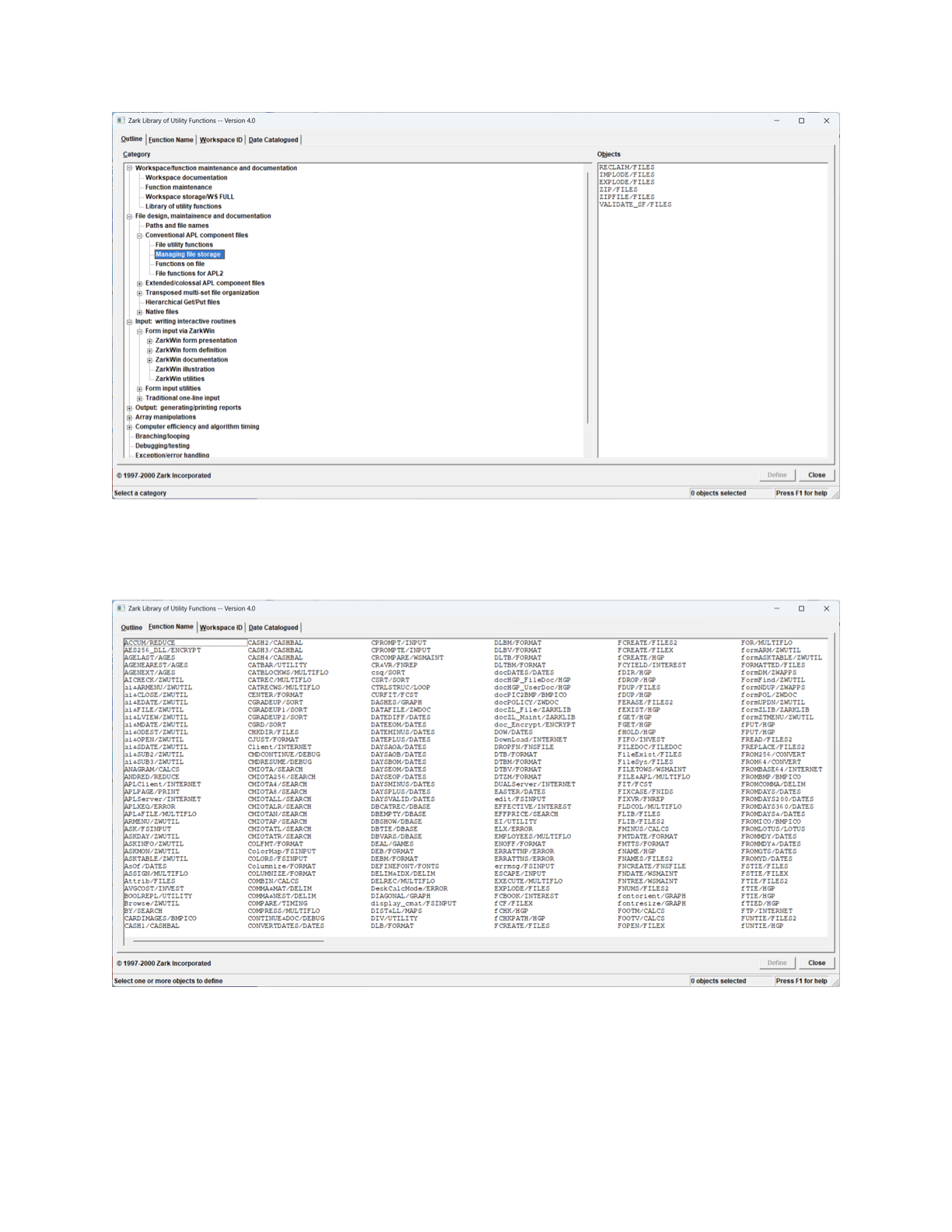952x1232 pixels.
Task: Expand Traditional one-line input node
Action: [x=139, y=398]
